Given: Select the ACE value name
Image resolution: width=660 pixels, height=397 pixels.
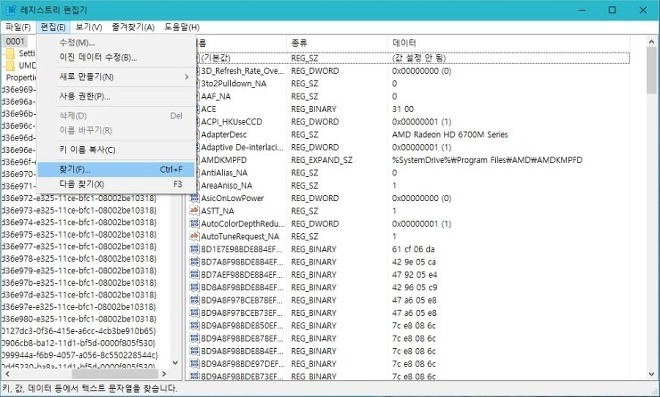Looking at the screenshot, I should click(208, 109).
